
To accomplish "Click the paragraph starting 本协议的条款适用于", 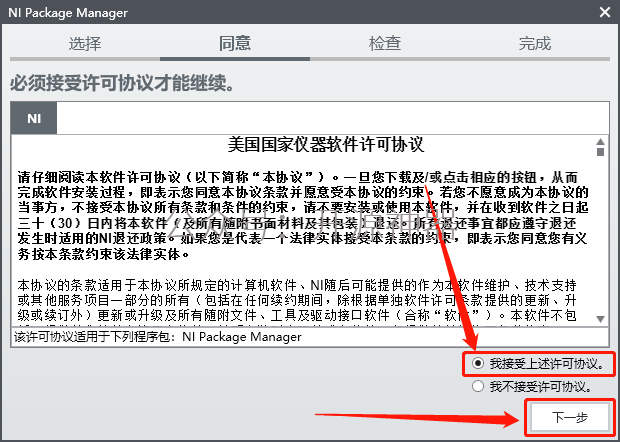I will (x=297, y=300).
